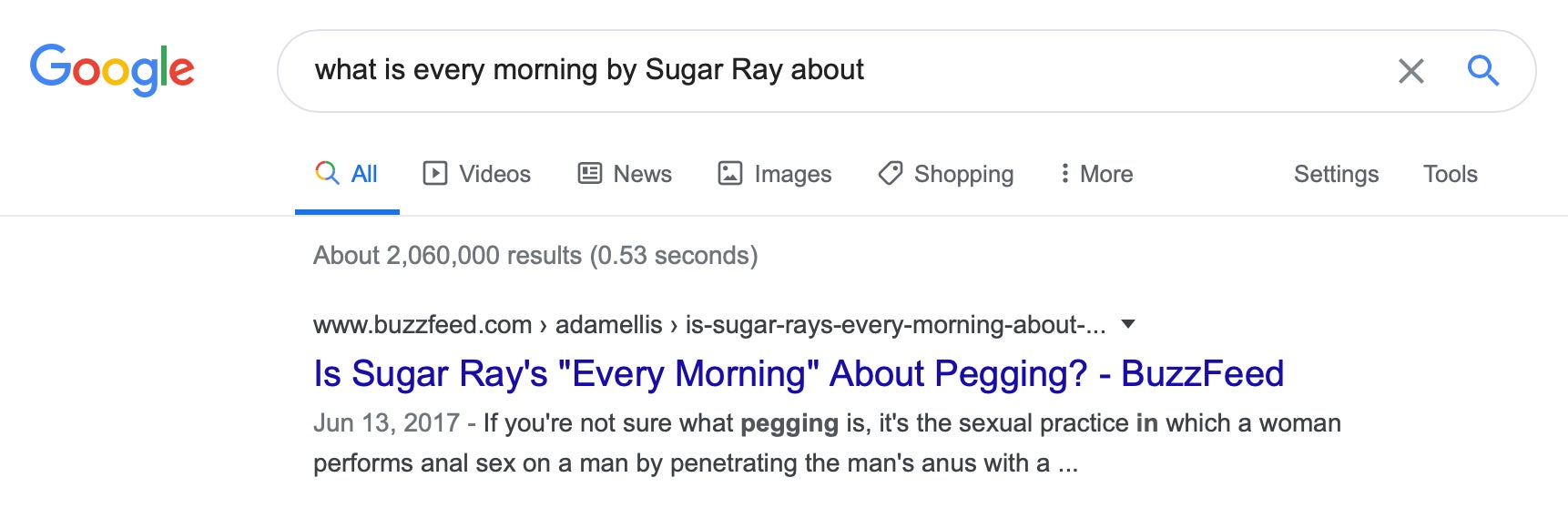
Task: Click the Google logo
Action: 112,69
